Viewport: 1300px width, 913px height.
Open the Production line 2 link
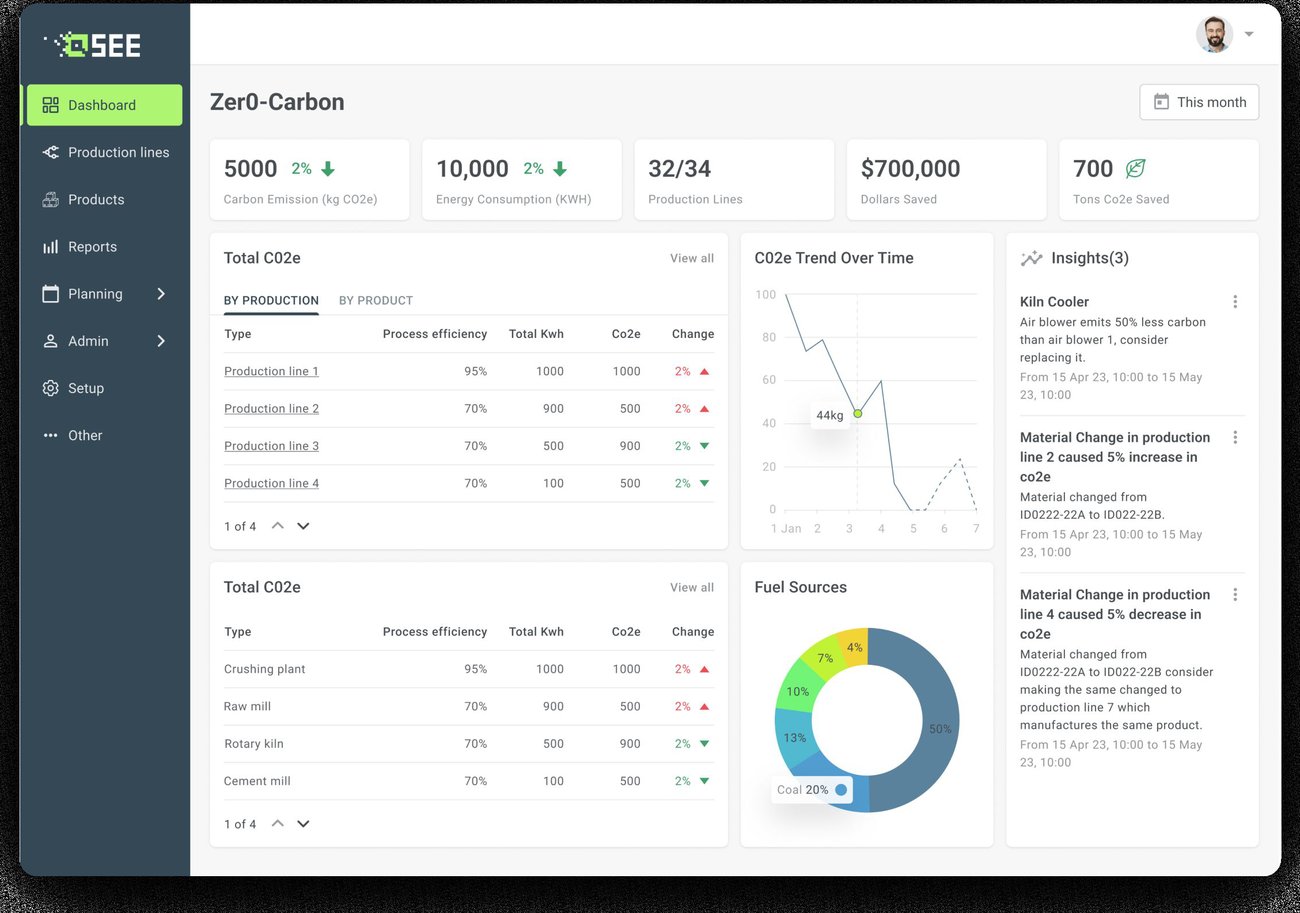coord(271,408)
